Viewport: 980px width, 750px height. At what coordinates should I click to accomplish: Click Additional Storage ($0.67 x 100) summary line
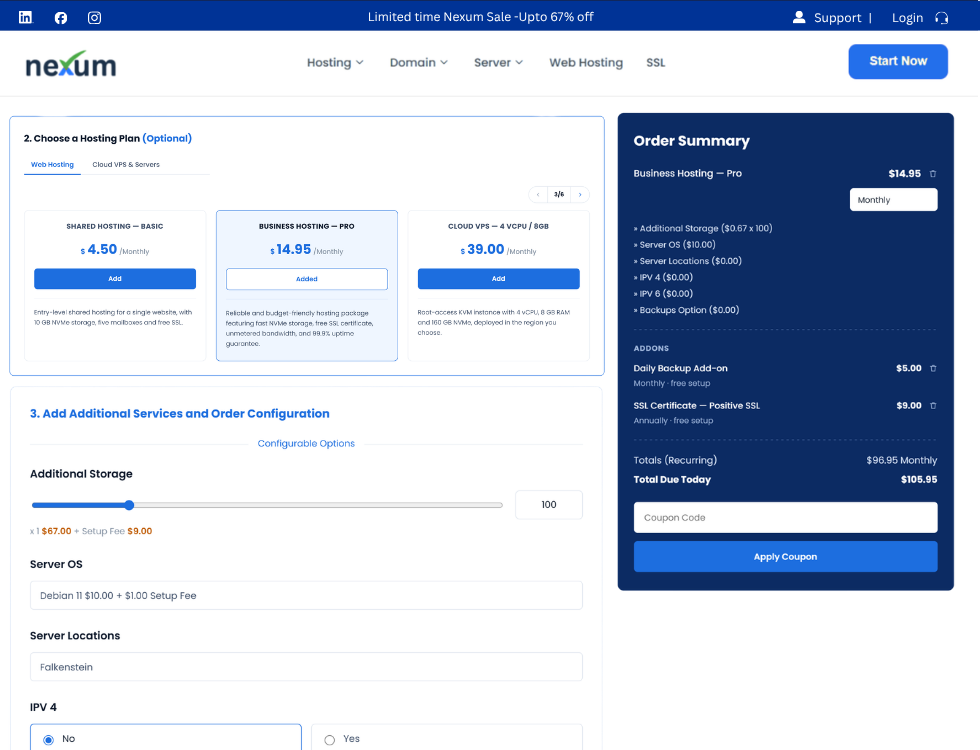pos(703,228)
